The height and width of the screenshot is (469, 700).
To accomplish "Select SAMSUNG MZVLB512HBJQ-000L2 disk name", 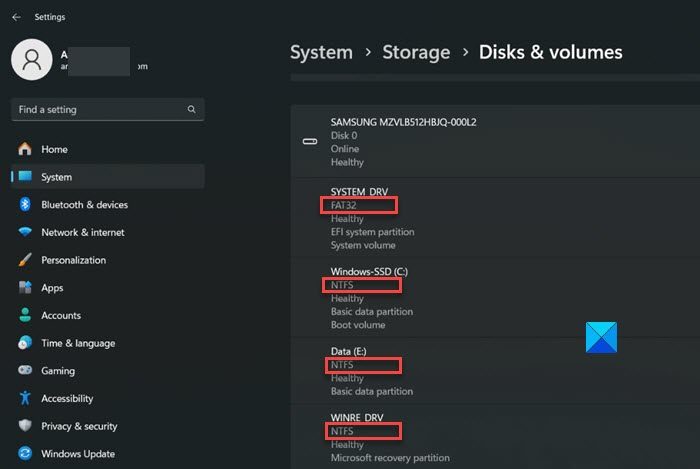I will coord(404,122).
